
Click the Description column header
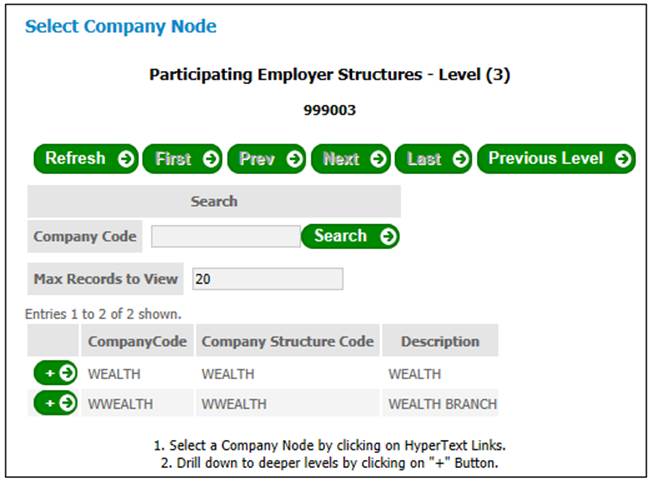click(440, 342)
